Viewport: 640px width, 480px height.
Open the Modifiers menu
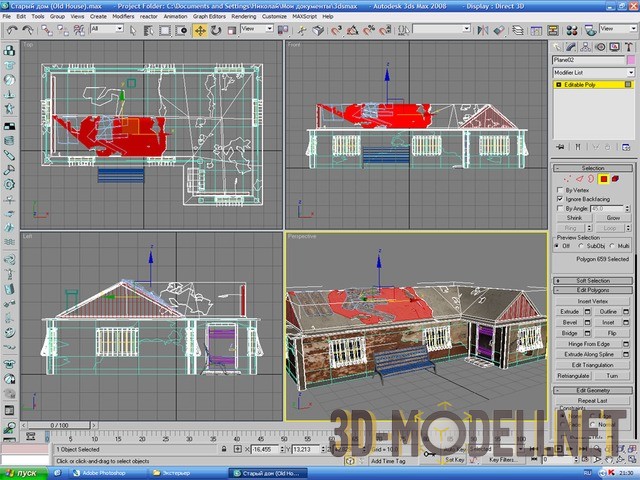point(123,17)
